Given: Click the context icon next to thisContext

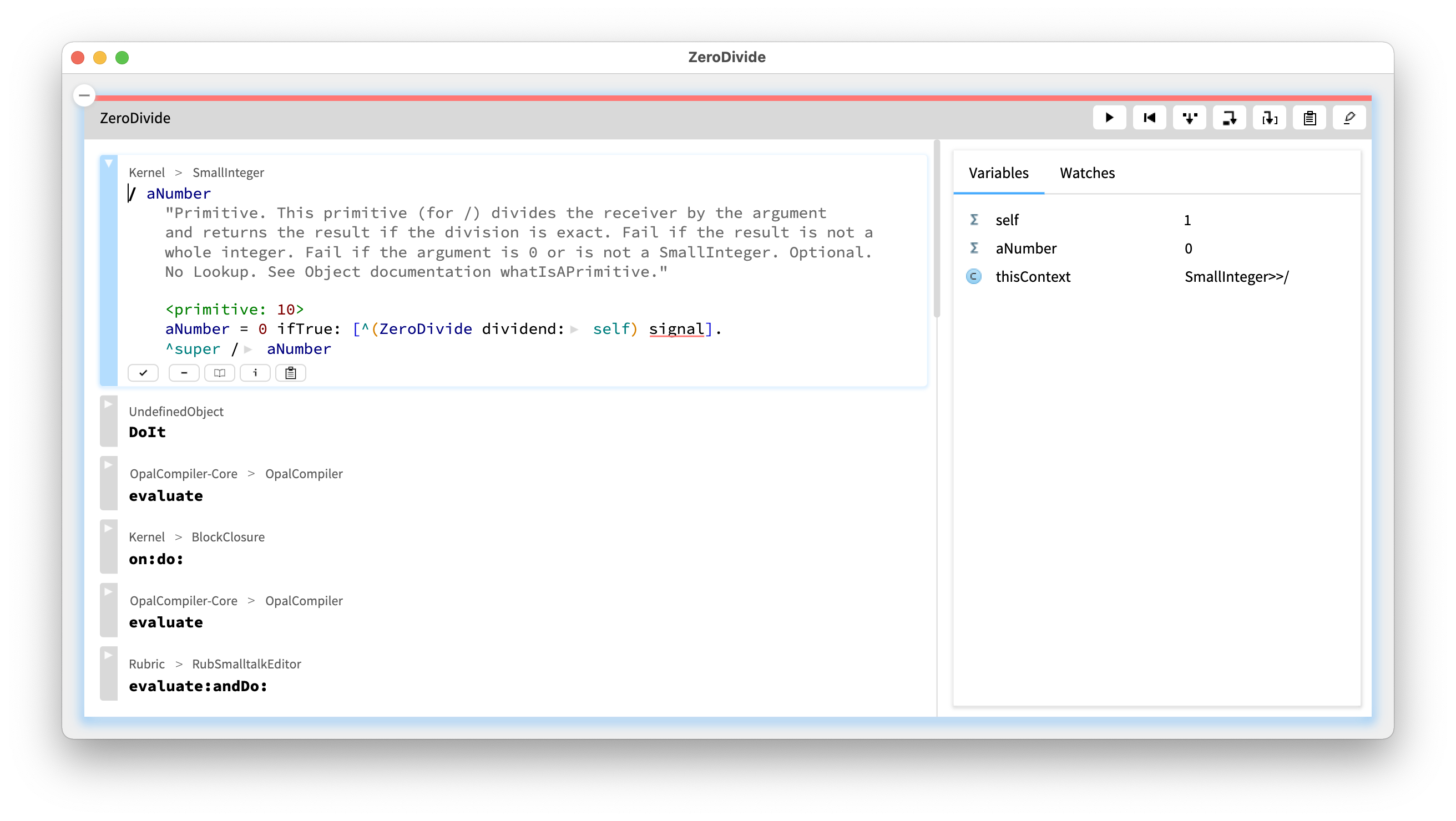Looking at the screenshot, I should click(x=974, y=277).
